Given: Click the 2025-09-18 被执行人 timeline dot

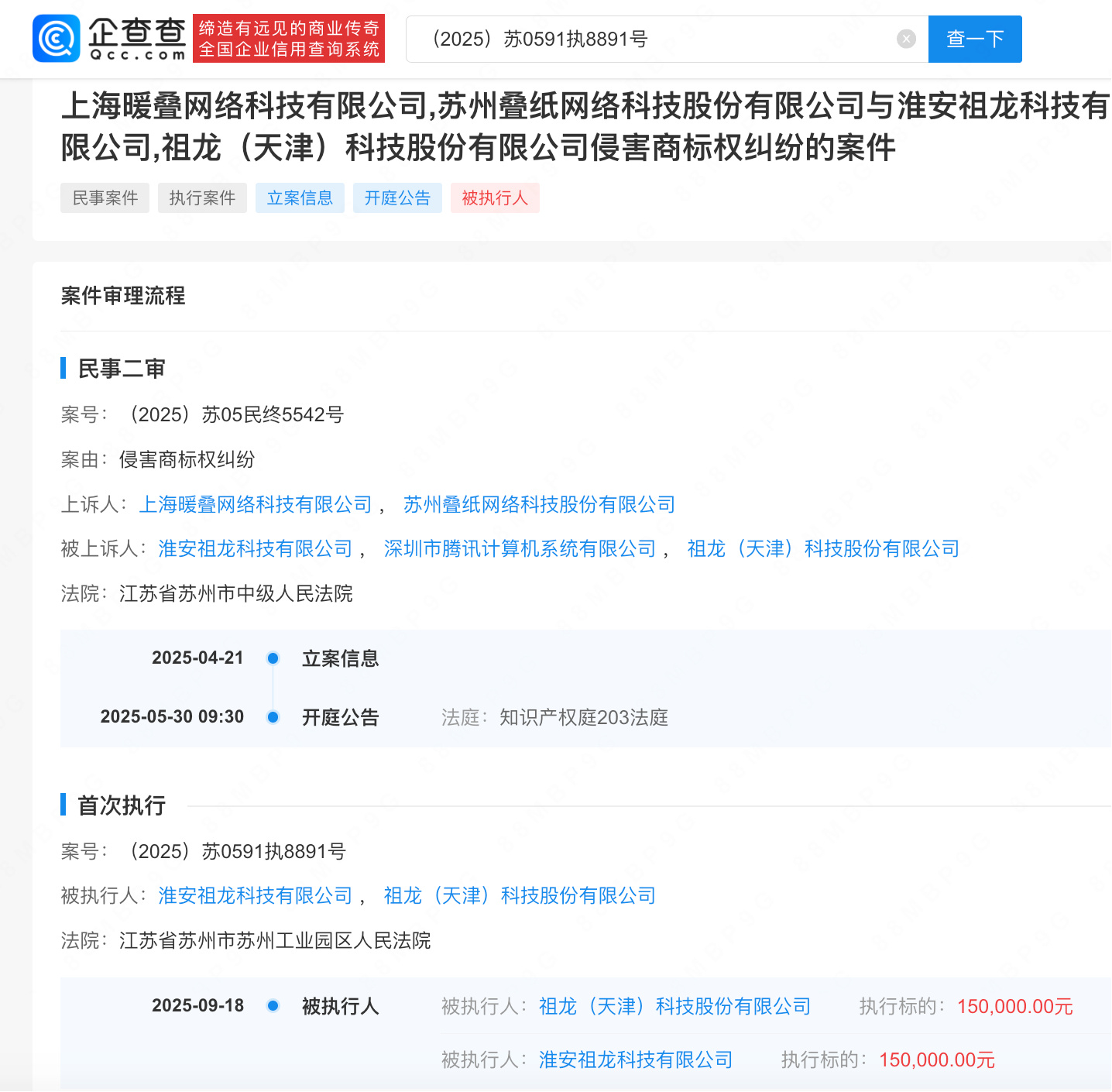Looking at the screenshot, I should pos(273,1006).
